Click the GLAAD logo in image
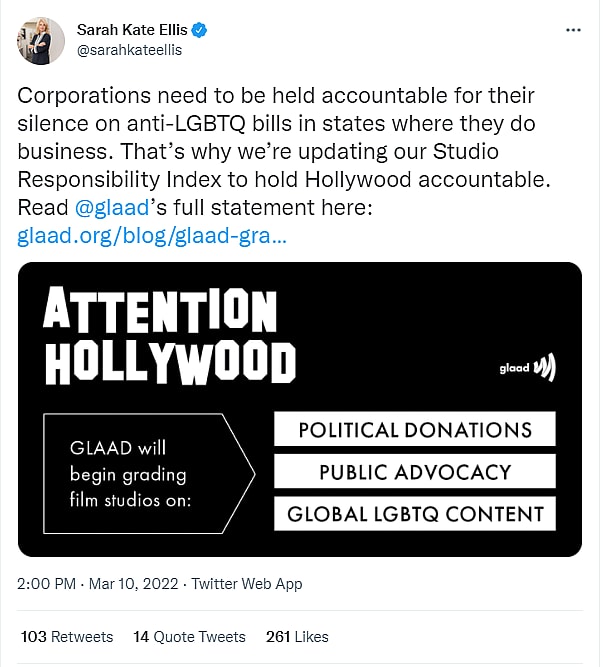 (x=527, y=368)
